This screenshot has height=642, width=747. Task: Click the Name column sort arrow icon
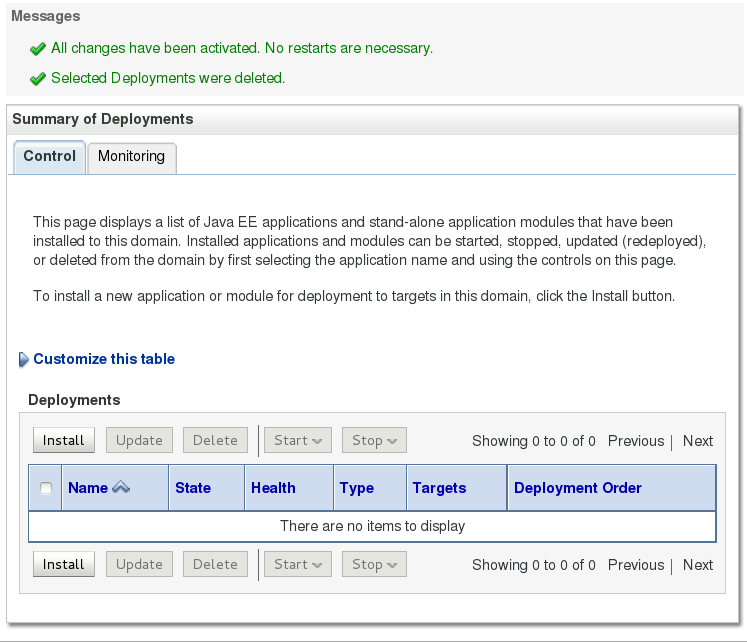pos(121,488)
